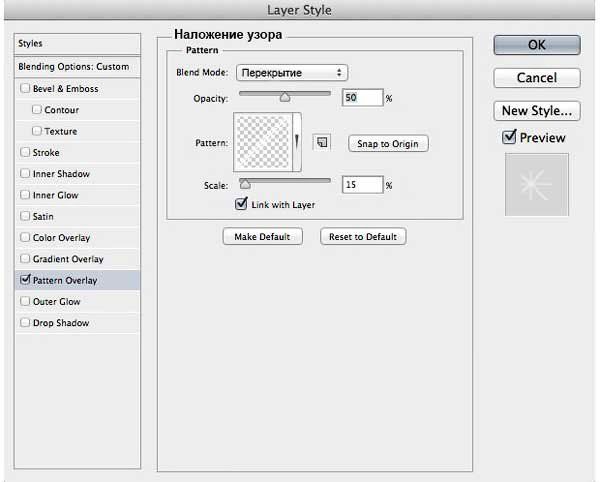
Task: Click the create new preset from pattern icon
Action: click(x=322, y=143)
